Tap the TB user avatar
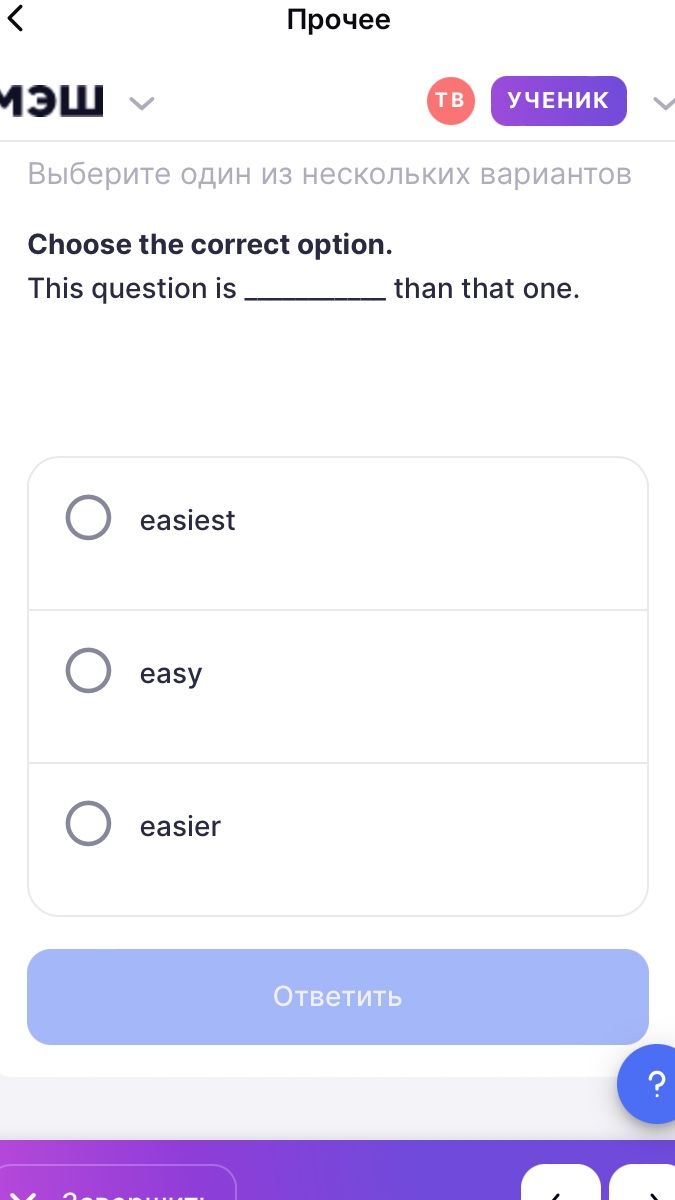675x1200 pixels. pos(450,100)
